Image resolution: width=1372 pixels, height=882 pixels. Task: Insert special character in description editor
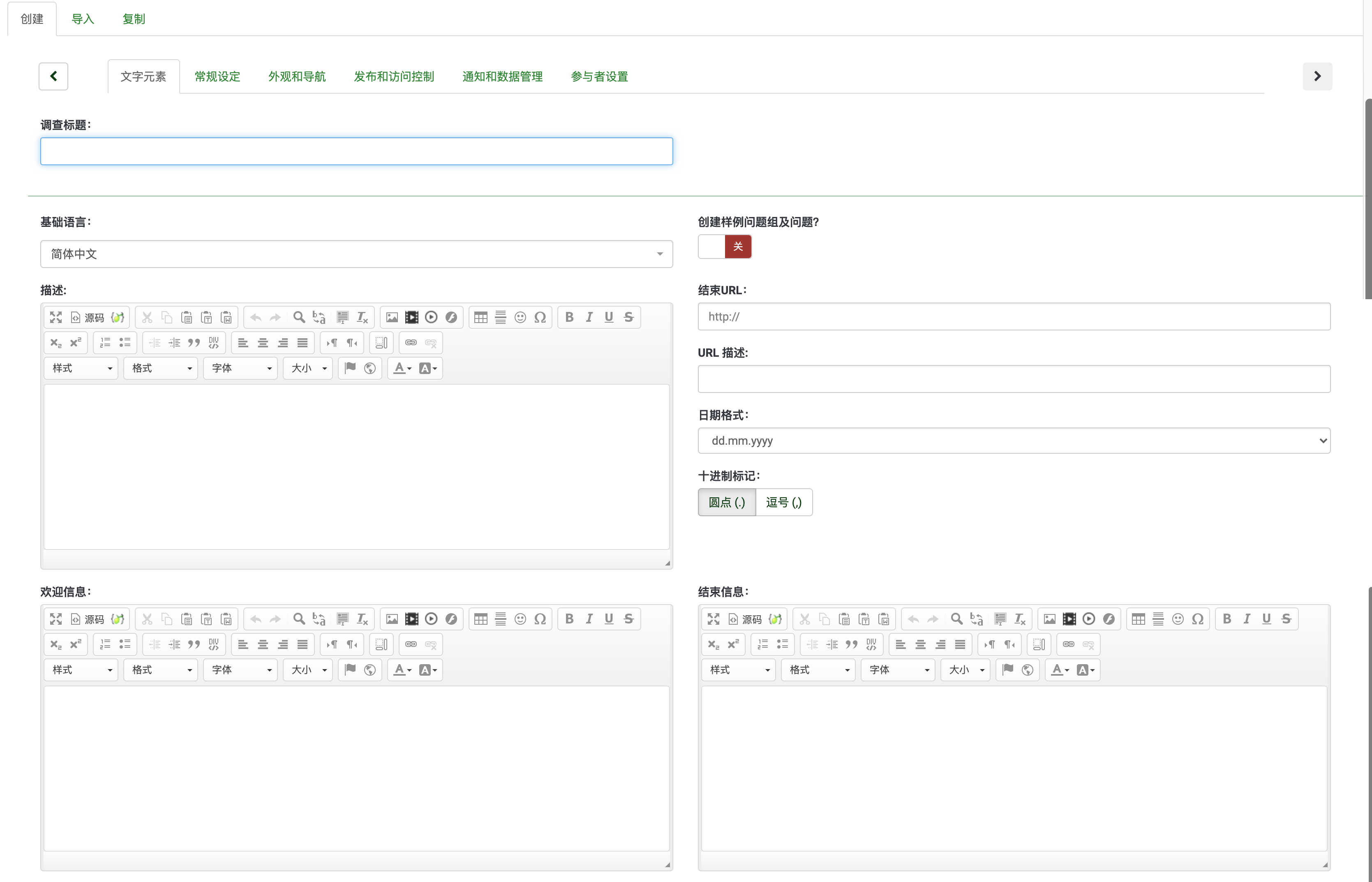click(540, 317)
